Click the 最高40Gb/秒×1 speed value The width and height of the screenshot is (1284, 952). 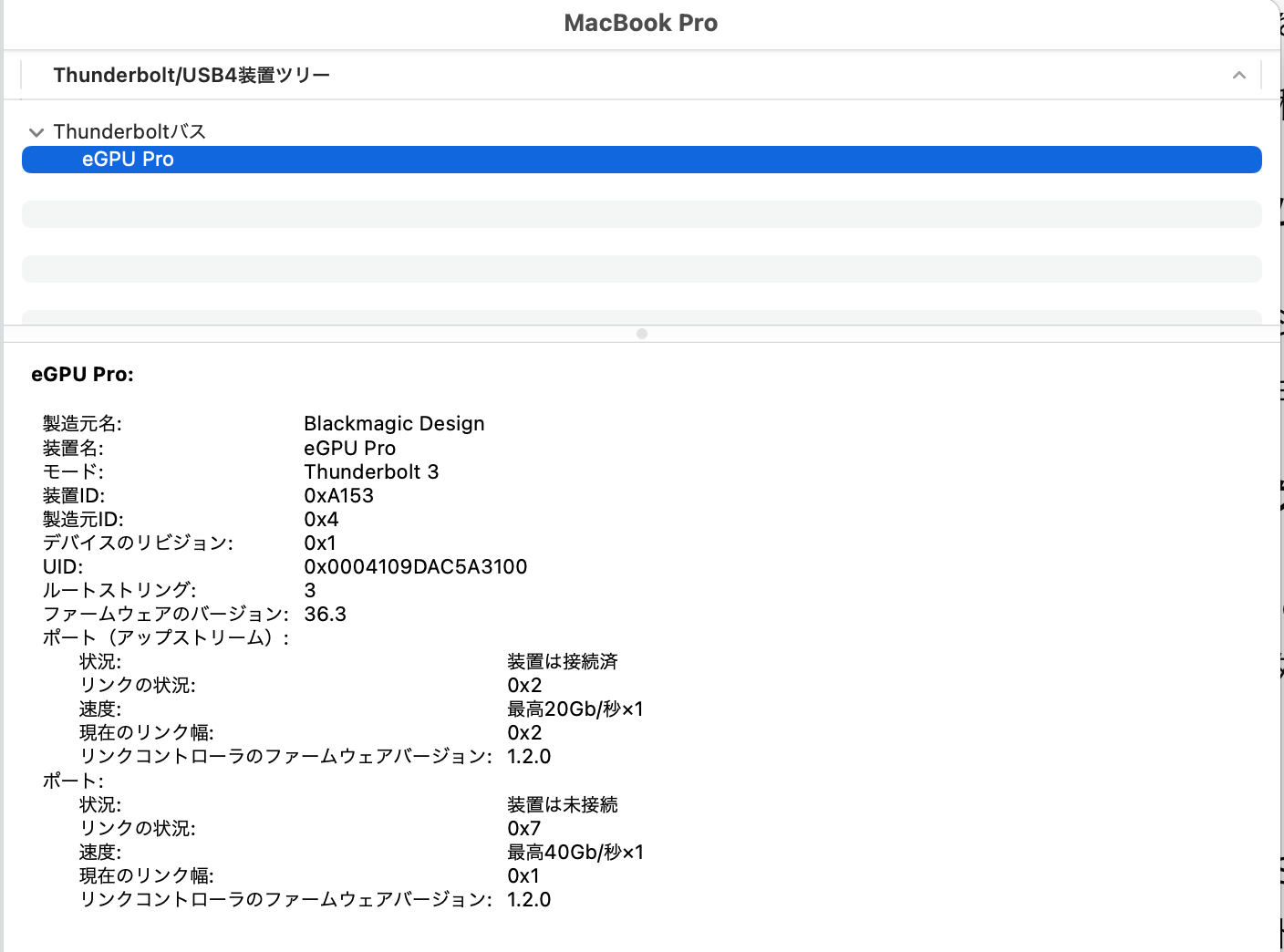[x=575, y=853]
